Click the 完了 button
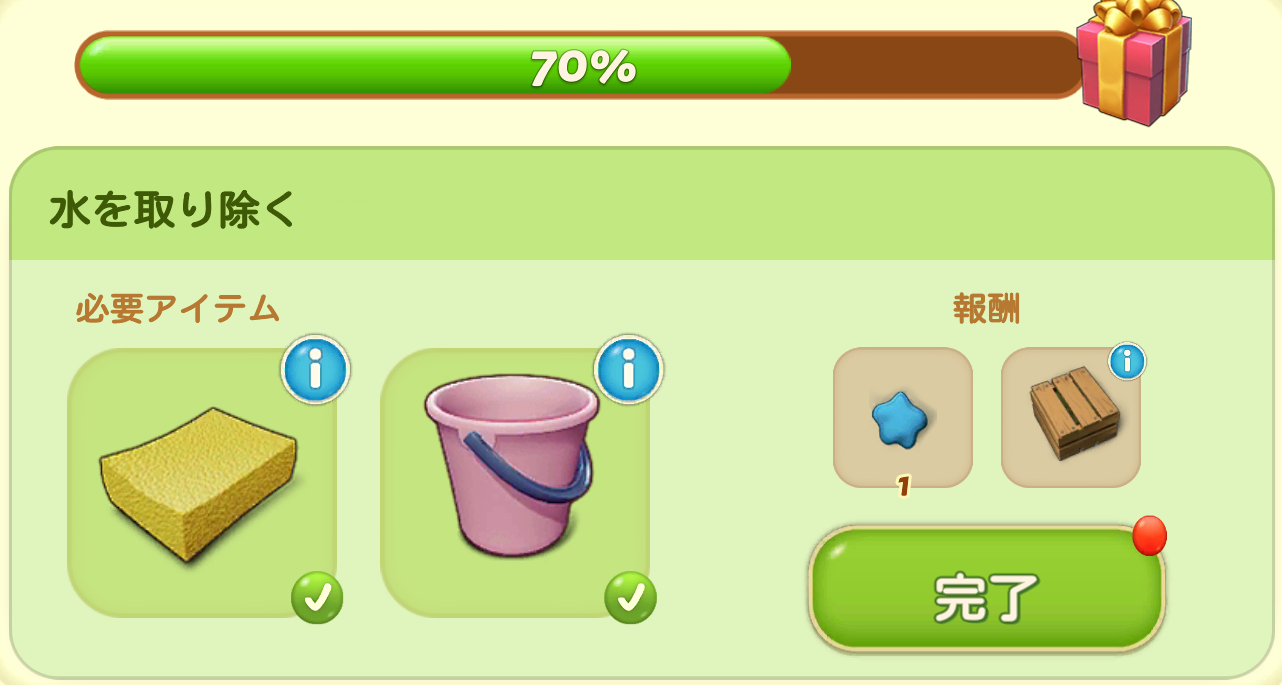The height and width of the screenshot is (685, 1282). coord(986,590)
